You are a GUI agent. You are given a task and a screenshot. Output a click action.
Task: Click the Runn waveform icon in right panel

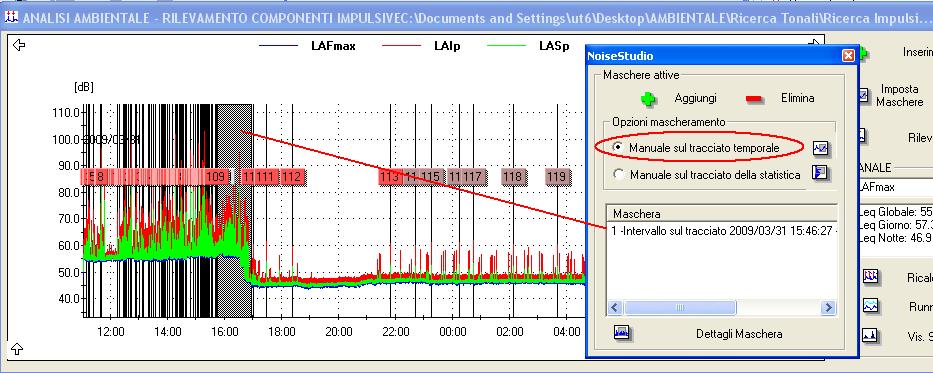[871, 306]
